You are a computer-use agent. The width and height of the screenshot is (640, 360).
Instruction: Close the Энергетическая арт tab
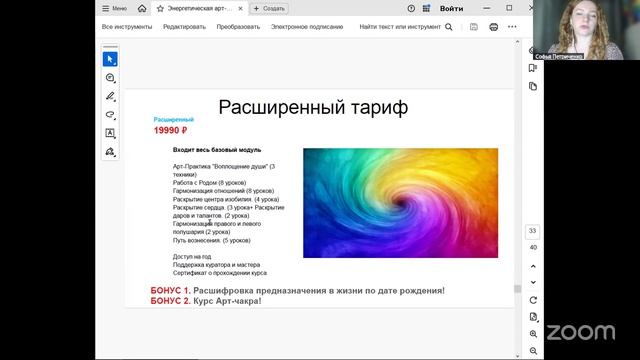coord(240,9)
